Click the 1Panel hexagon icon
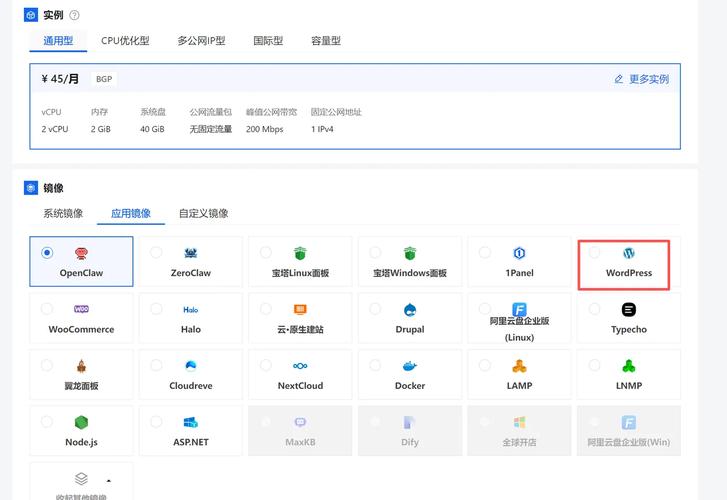Screen dimensions: 727x500 click(x=519, y=253)
